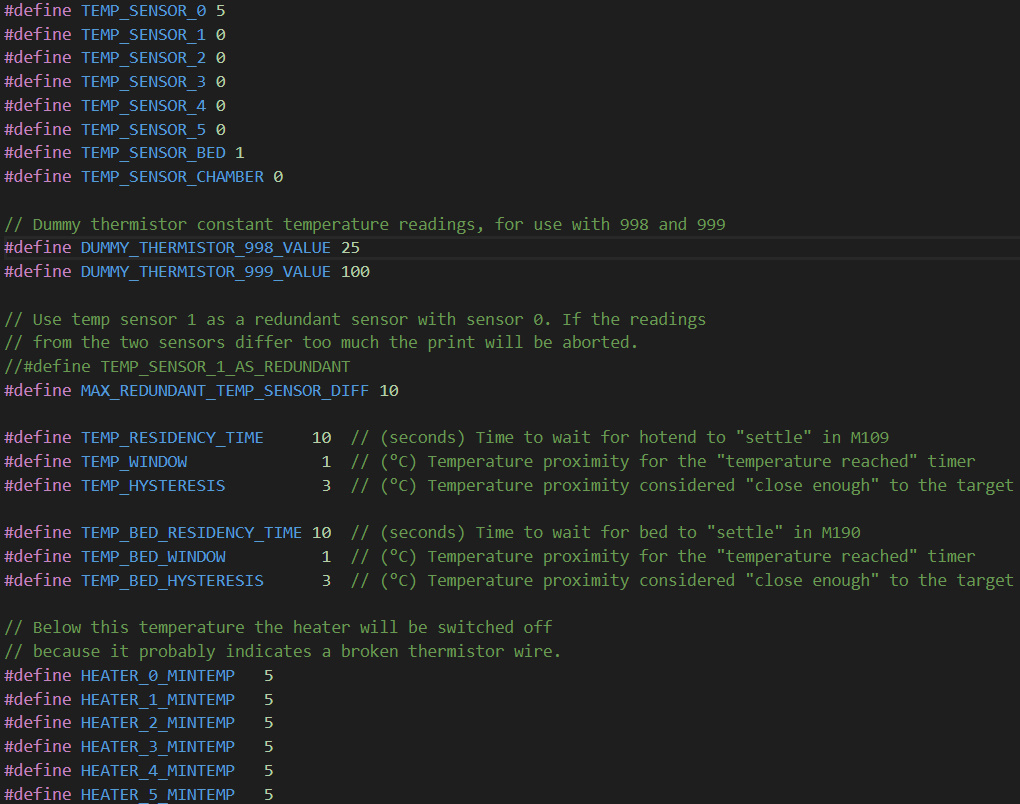Click the TEMP_SENSOR_CHAMBER value 0
The image size is (1020, 804).
[x=278, y=177]
